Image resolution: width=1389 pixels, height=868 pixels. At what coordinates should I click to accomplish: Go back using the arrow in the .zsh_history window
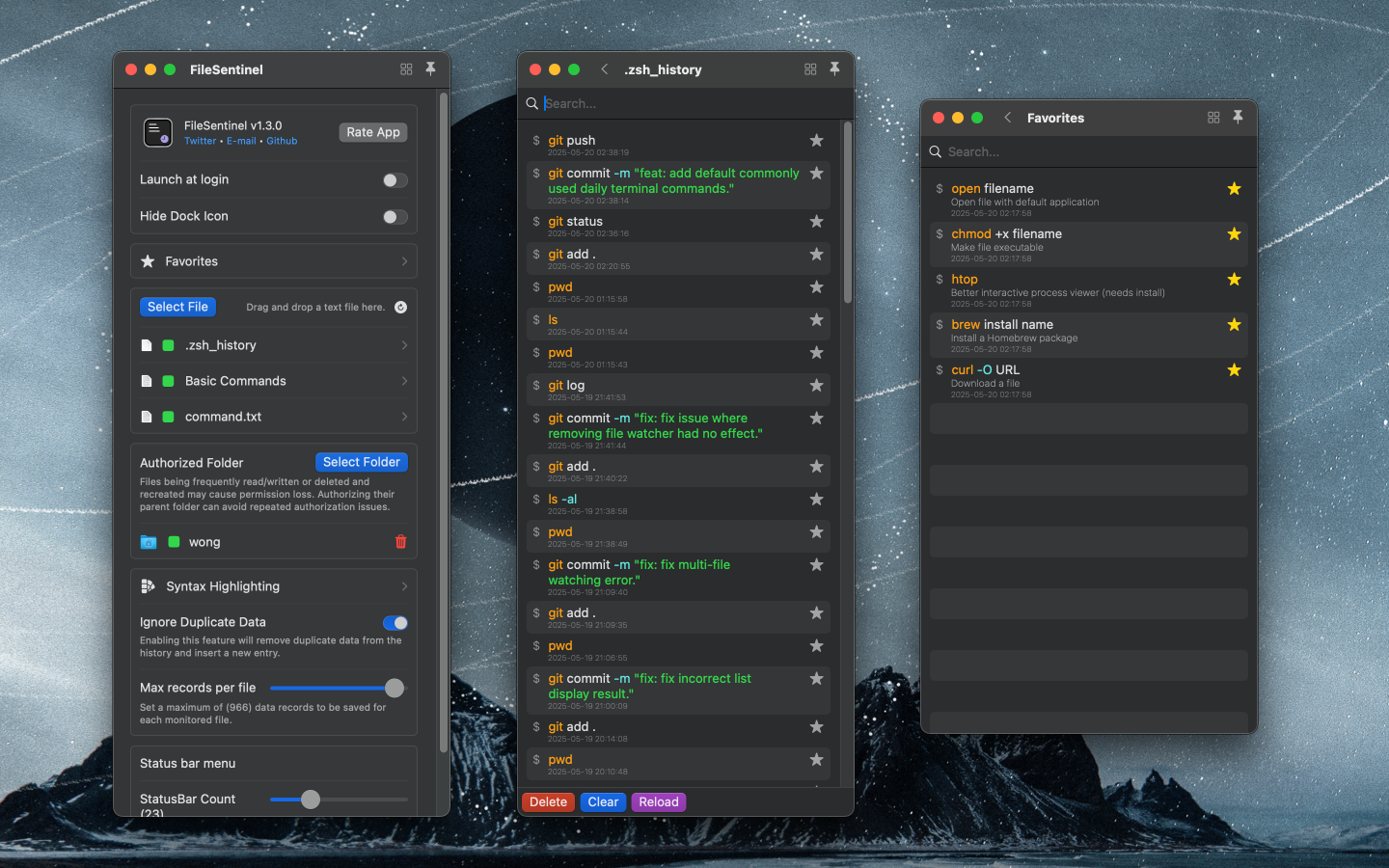604,68
